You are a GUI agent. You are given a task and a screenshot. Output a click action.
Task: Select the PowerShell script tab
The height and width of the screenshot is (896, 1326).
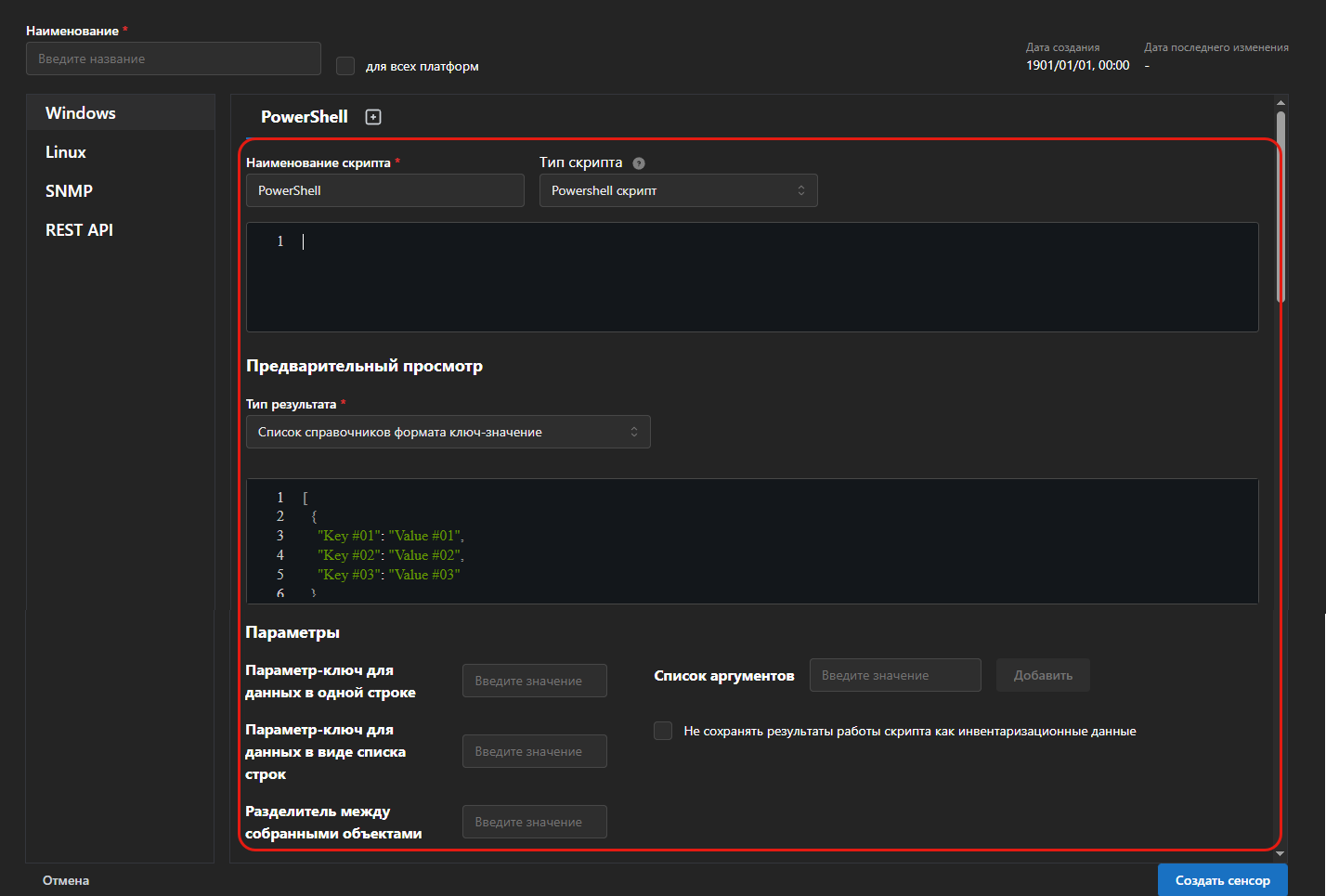[x=304, y=117]
